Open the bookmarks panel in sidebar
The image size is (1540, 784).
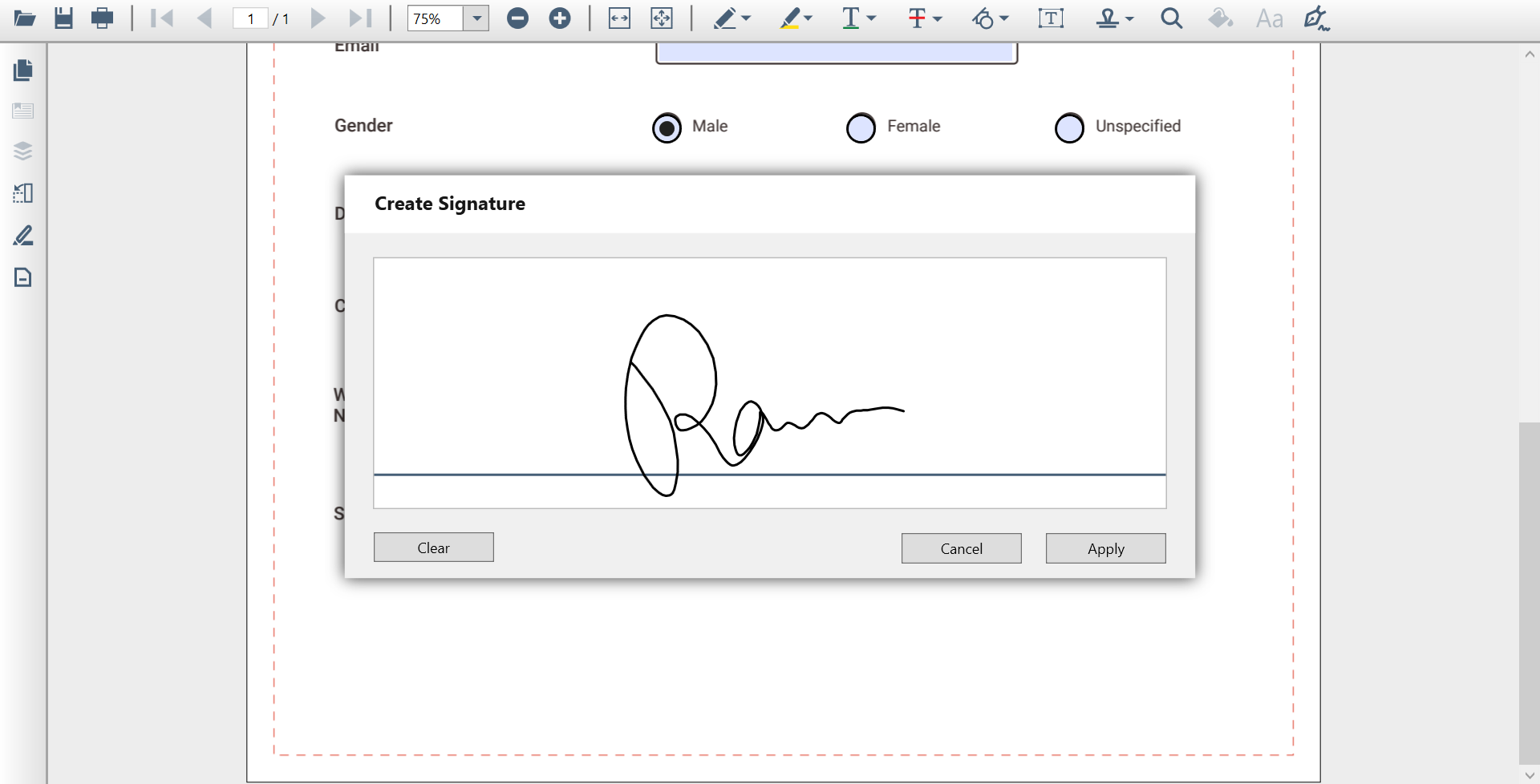(23, 111)
